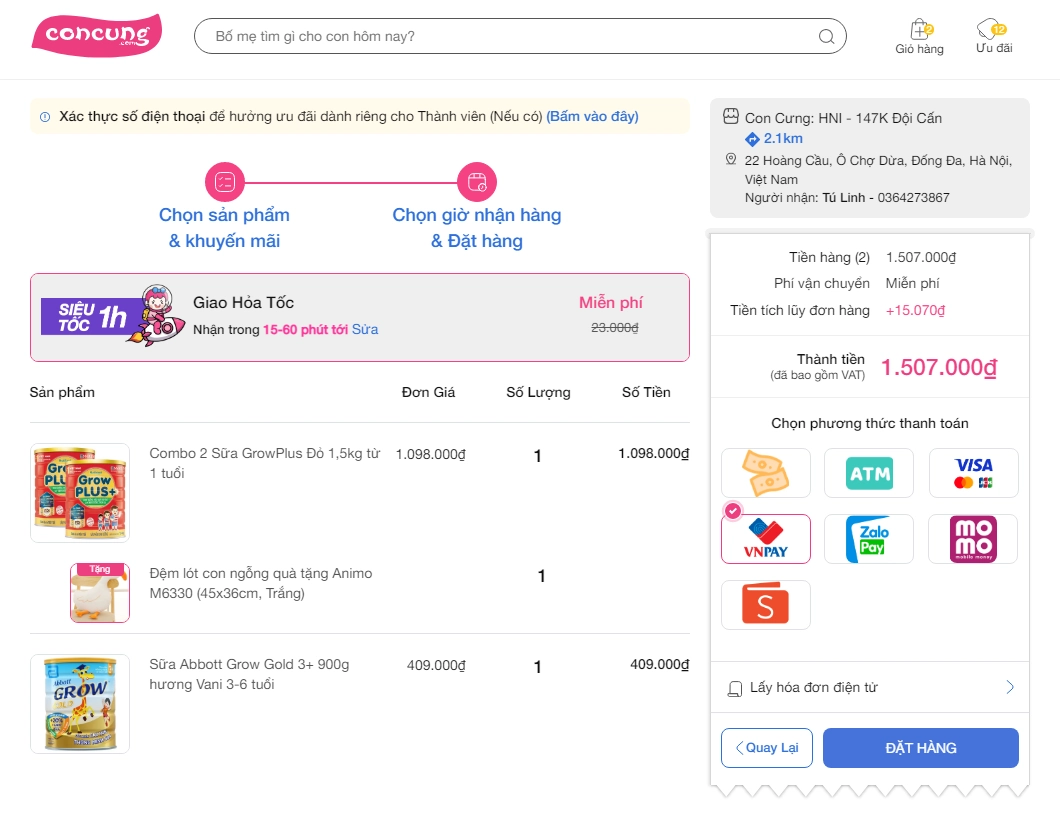Click the Bấm vào đây link
The width and height of the screenshot is (1060, 818).
[592, 117]
